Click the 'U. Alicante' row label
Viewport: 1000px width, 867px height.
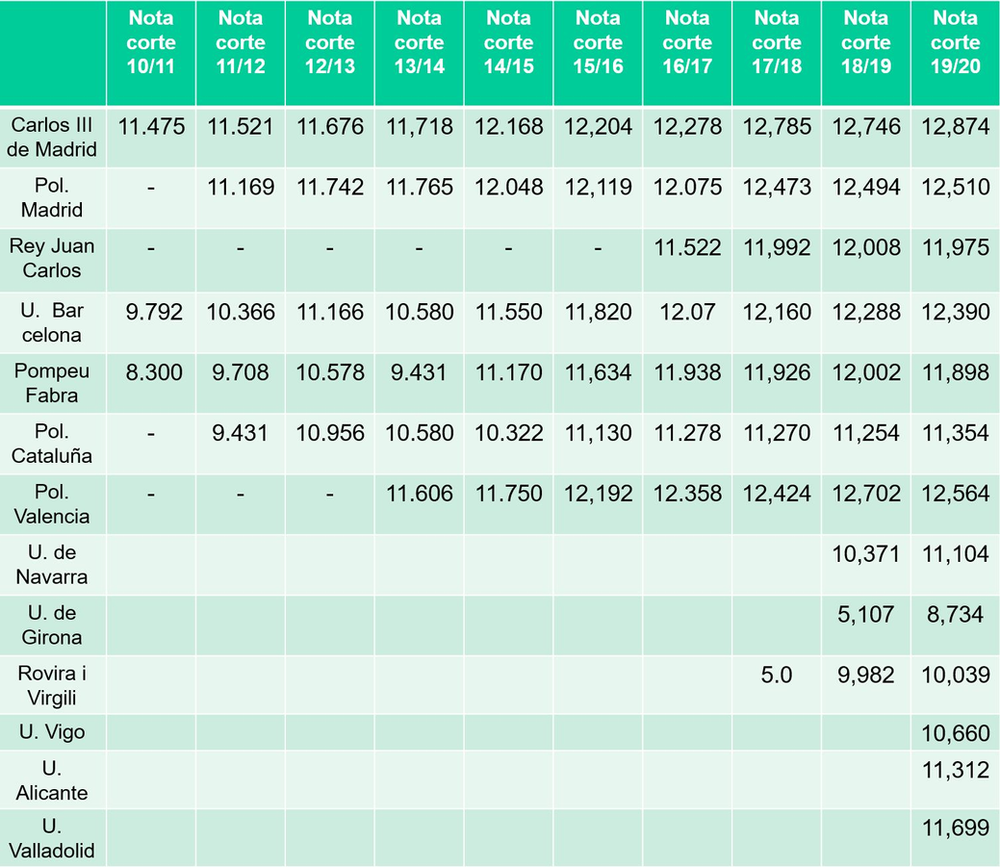pyautogui.click(x=52, y=781)
